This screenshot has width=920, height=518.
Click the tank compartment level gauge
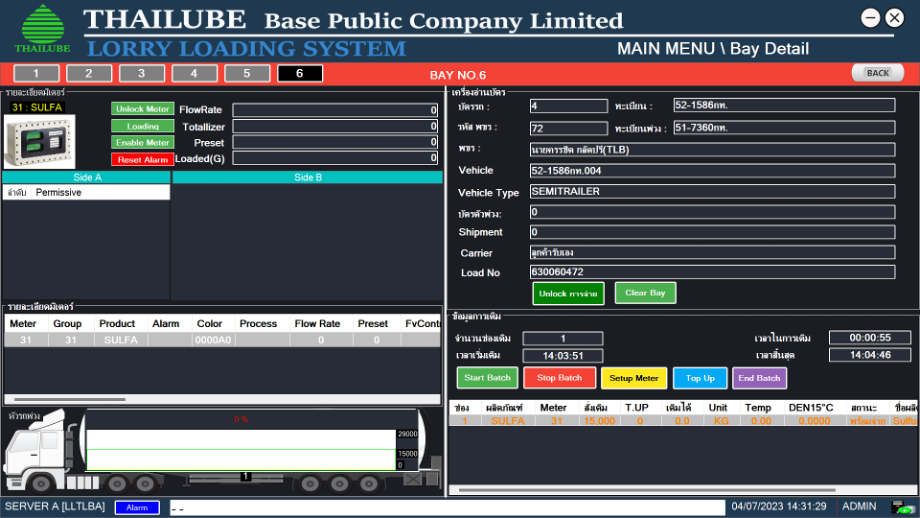tap(241, 450)
